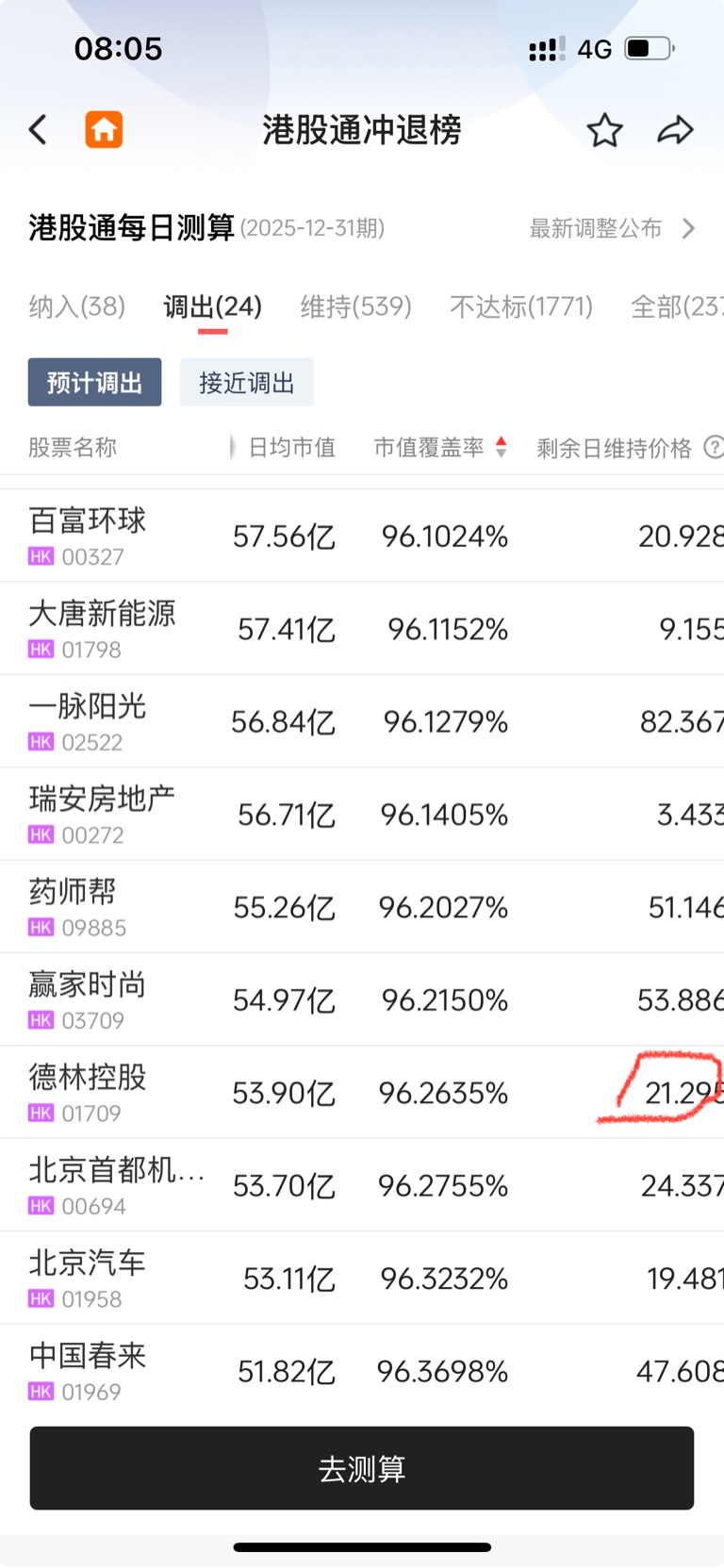Favorite page with the star icon
Viewport: 724px width, 1568px height.
[x=604, y=130]
